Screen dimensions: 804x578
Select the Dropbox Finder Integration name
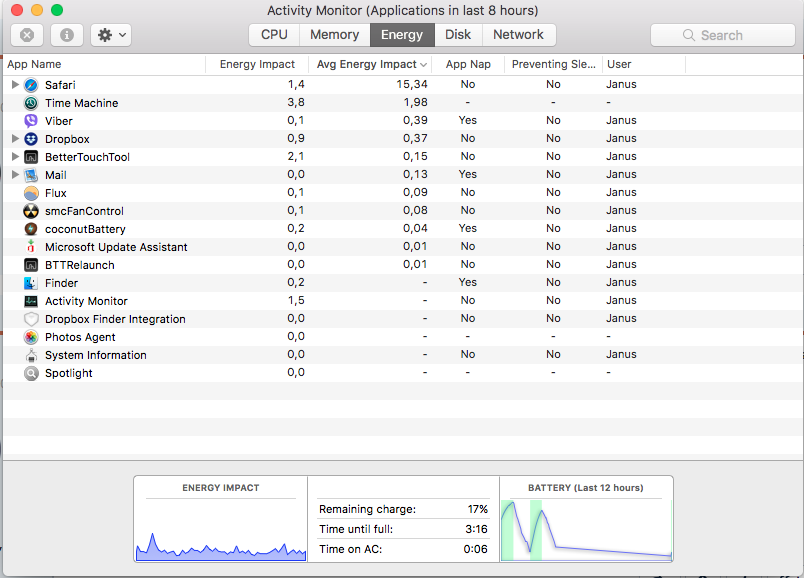click(x=115, y=319)
